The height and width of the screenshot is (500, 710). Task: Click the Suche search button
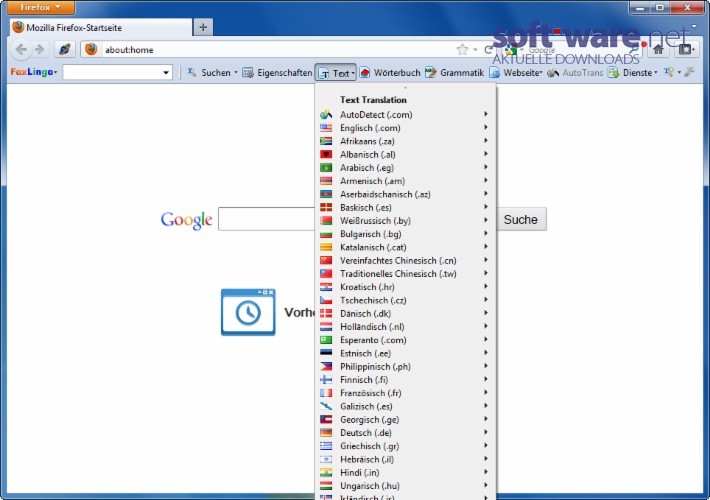tap(521, 219)
